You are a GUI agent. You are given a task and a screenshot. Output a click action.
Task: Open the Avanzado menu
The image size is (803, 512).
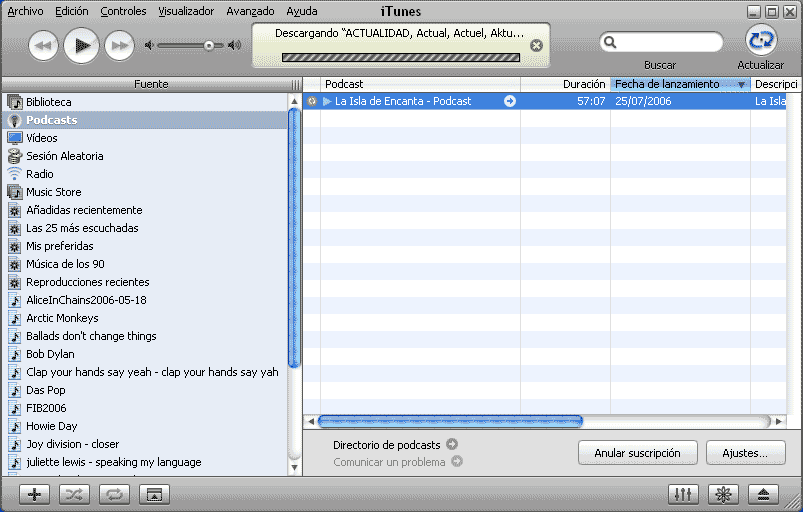click(x=250, y=11)
